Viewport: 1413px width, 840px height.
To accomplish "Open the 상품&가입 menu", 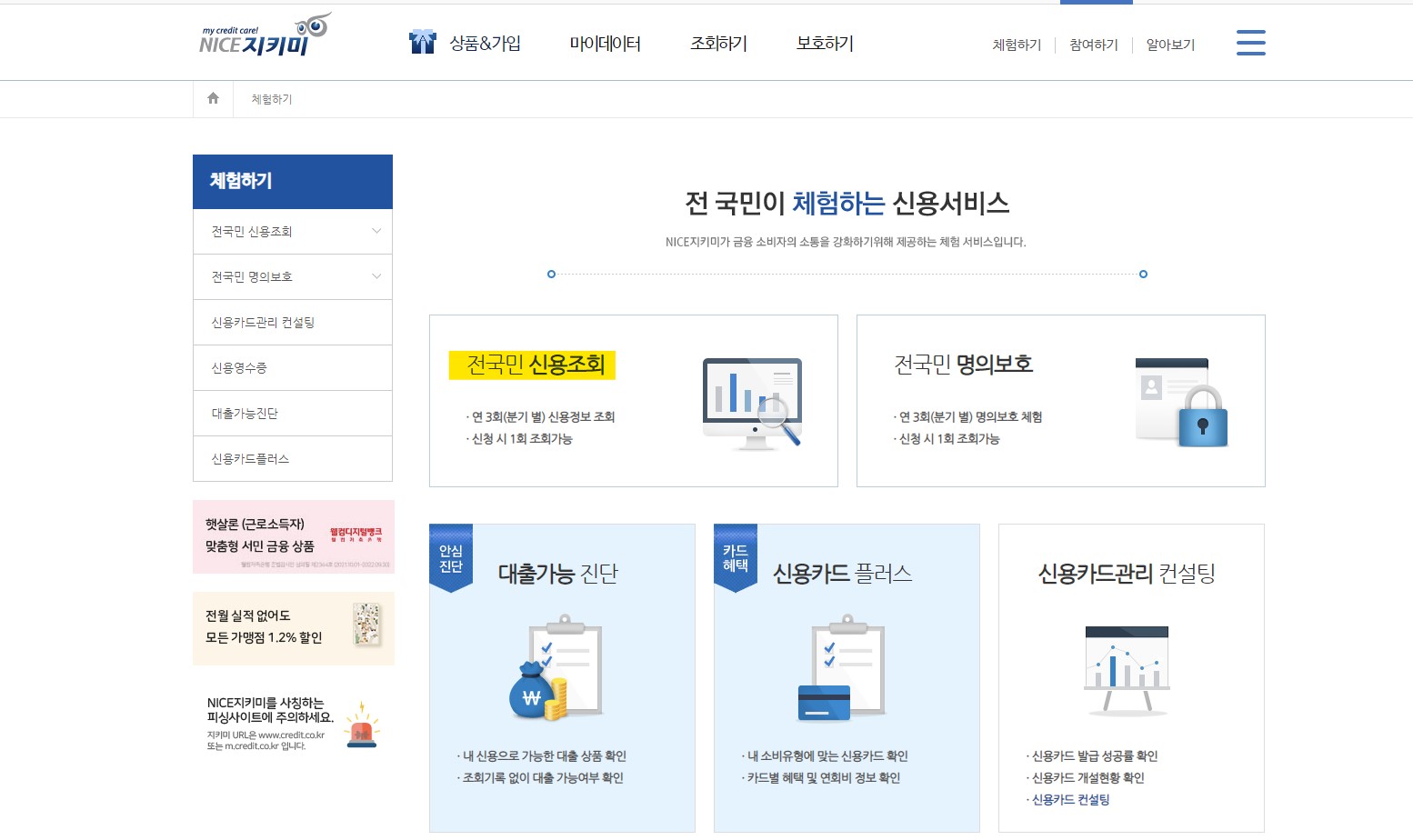I will pyautogui.click(x=486, y=43).
